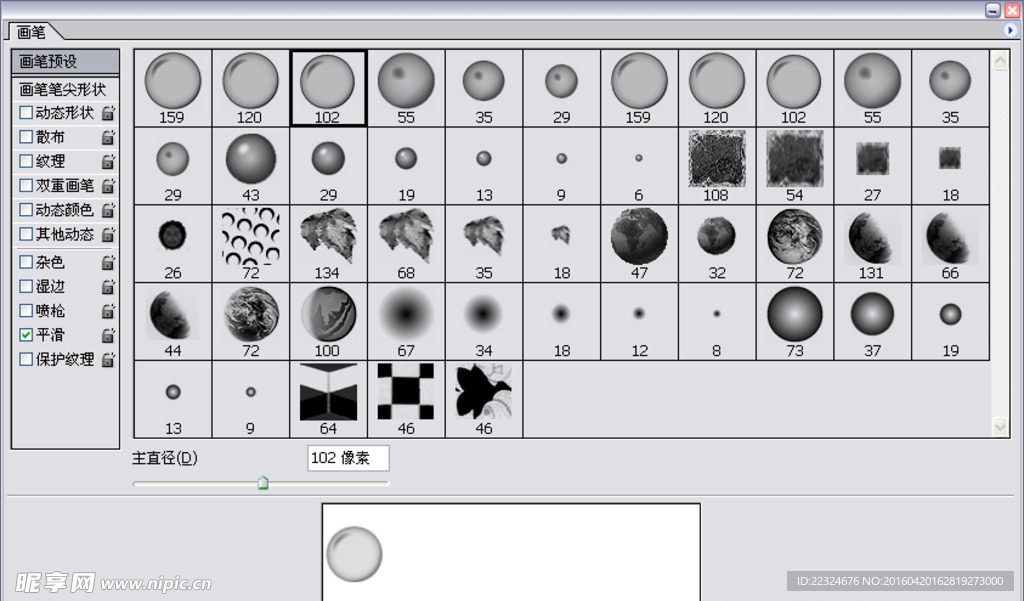Select the first 120 bubble brush
The image size is (1024, 601).
pyautogui.click(x=250, y=88)
